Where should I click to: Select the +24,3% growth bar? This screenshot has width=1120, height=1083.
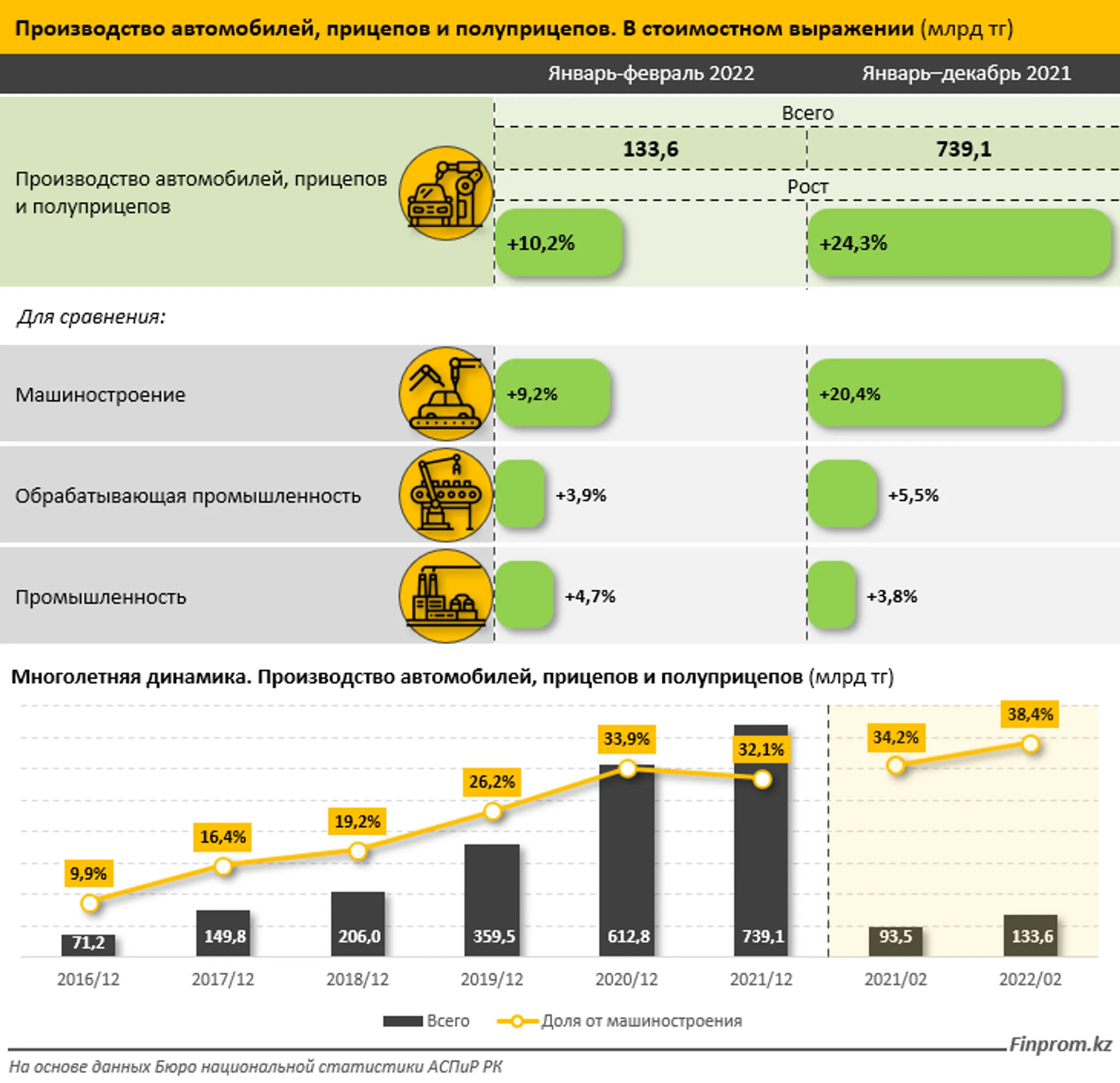[x=959, y=243]
